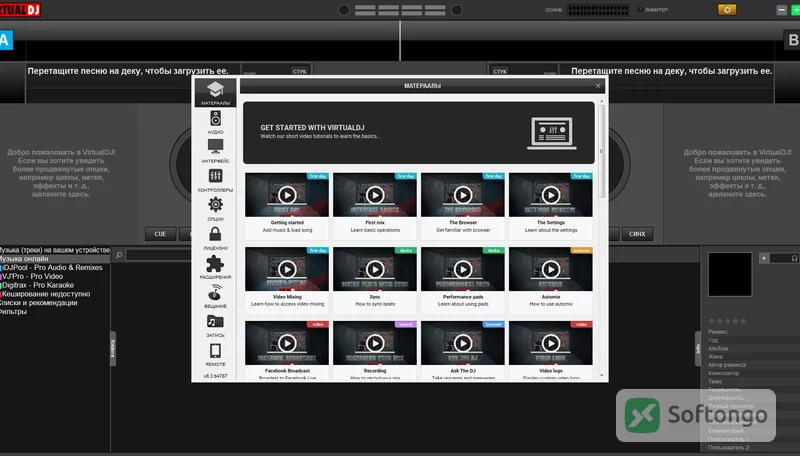The width and height of the screenshot is (800, 456).
Task: Select deck B label
Action: click(x=792, y=40)
